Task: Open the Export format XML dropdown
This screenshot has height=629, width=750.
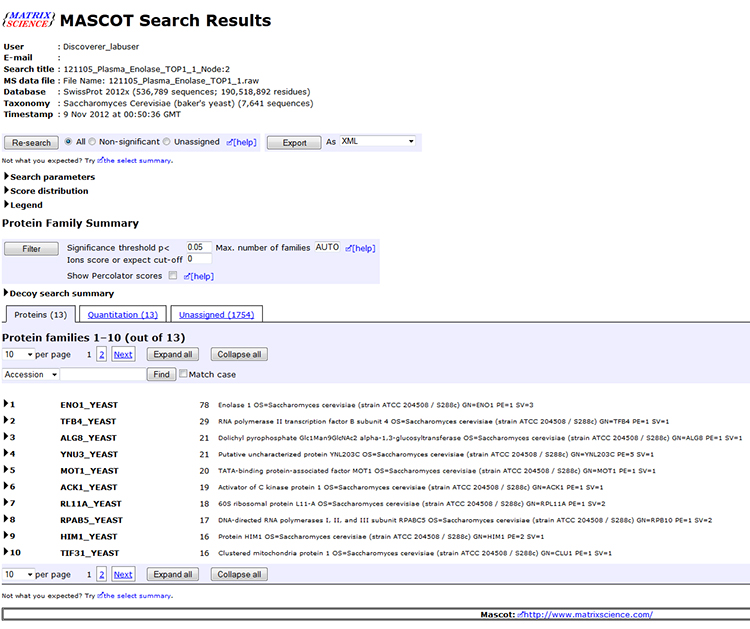Action: coord(377,141)
